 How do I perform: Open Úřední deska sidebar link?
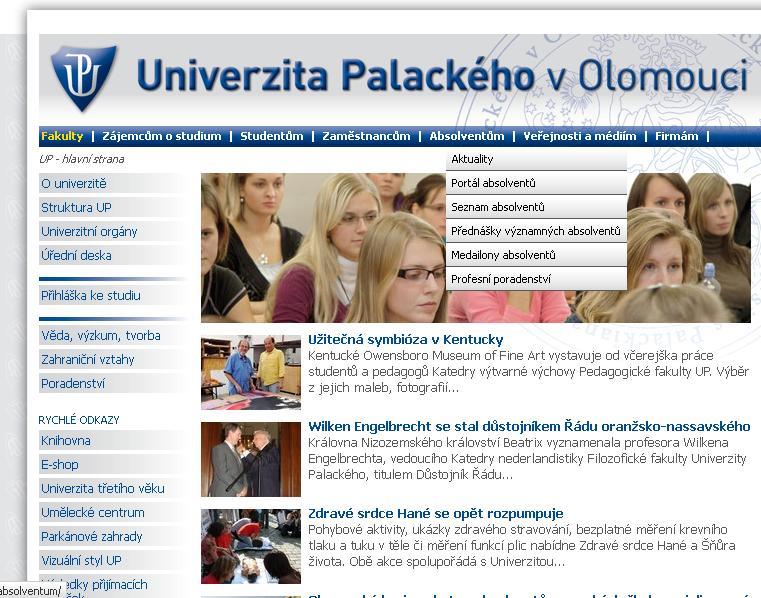pyautogui.click(x=112, y=255)
